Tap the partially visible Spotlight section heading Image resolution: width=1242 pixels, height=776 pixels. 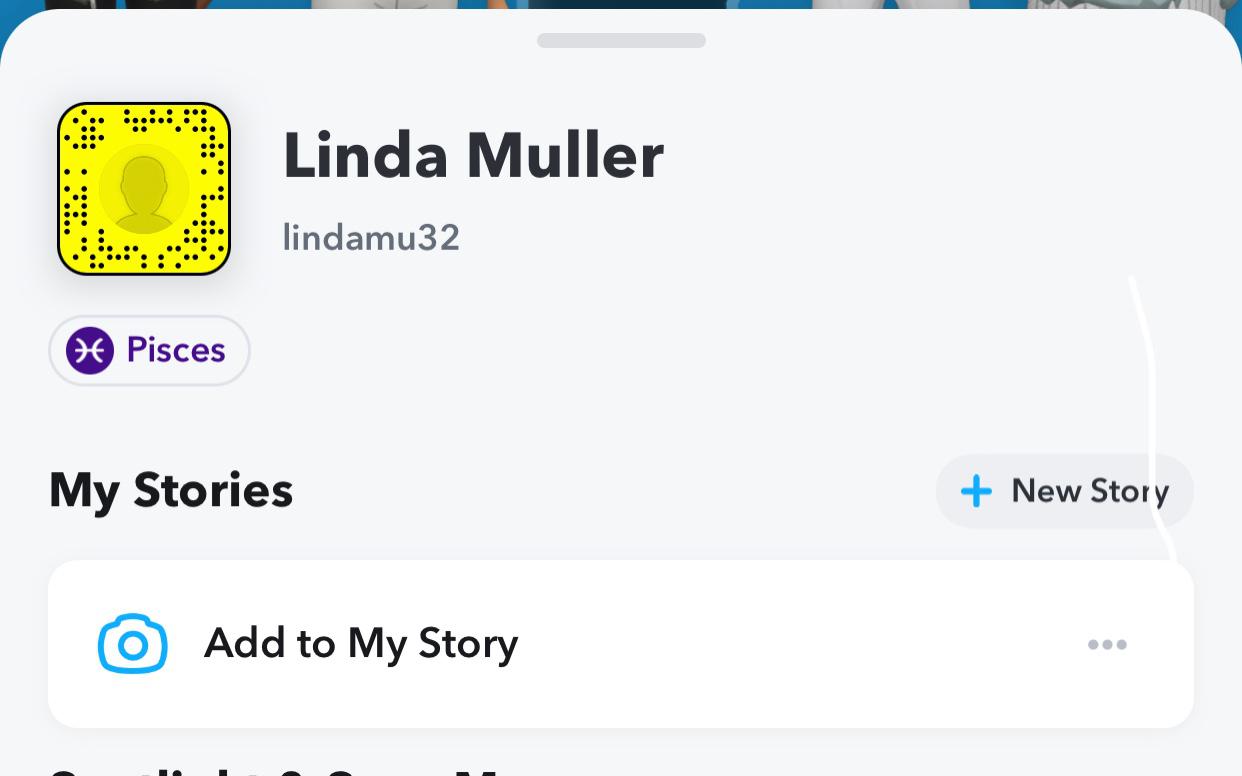pyautogui.click(x=280, y=771)
